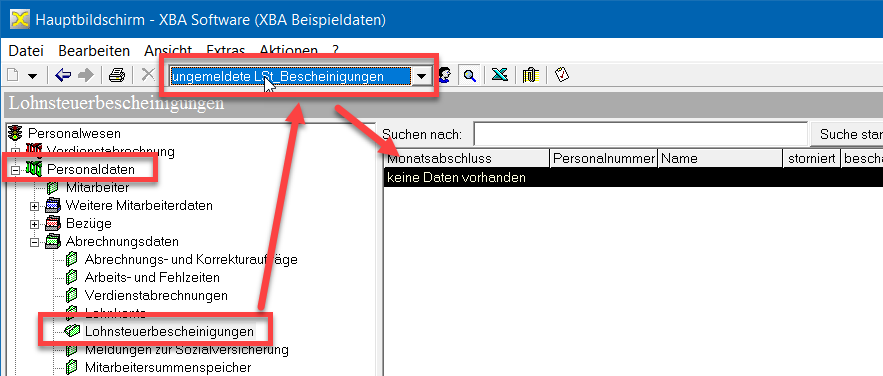Click the book icon beside Meldungen zur Sozialversicherung
The image size is (883, 376).
[x=72, y=350]
